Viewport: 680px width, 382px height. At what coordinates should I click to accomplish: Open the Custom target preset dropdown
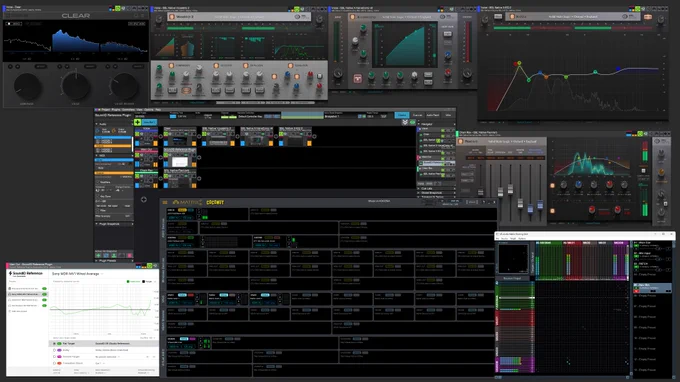click(107, 357)
